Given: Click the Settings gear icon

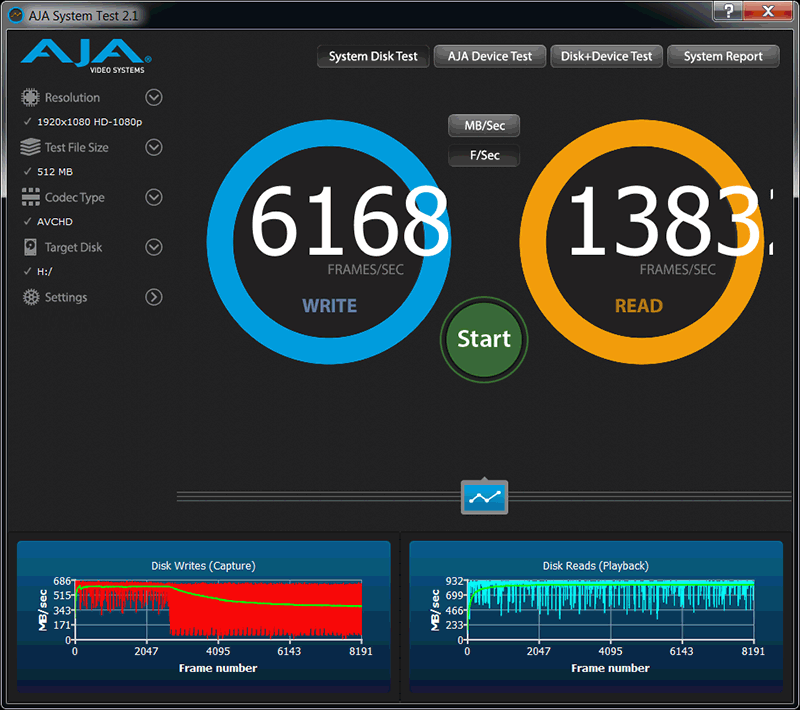Looking at the screenshot, I should 31,297.
